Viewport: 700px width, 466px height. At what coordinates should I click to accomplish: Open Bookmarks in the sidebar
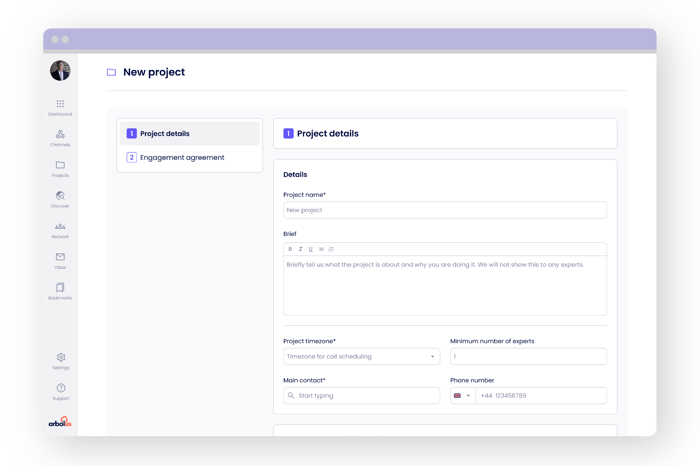tap(60, 290)
